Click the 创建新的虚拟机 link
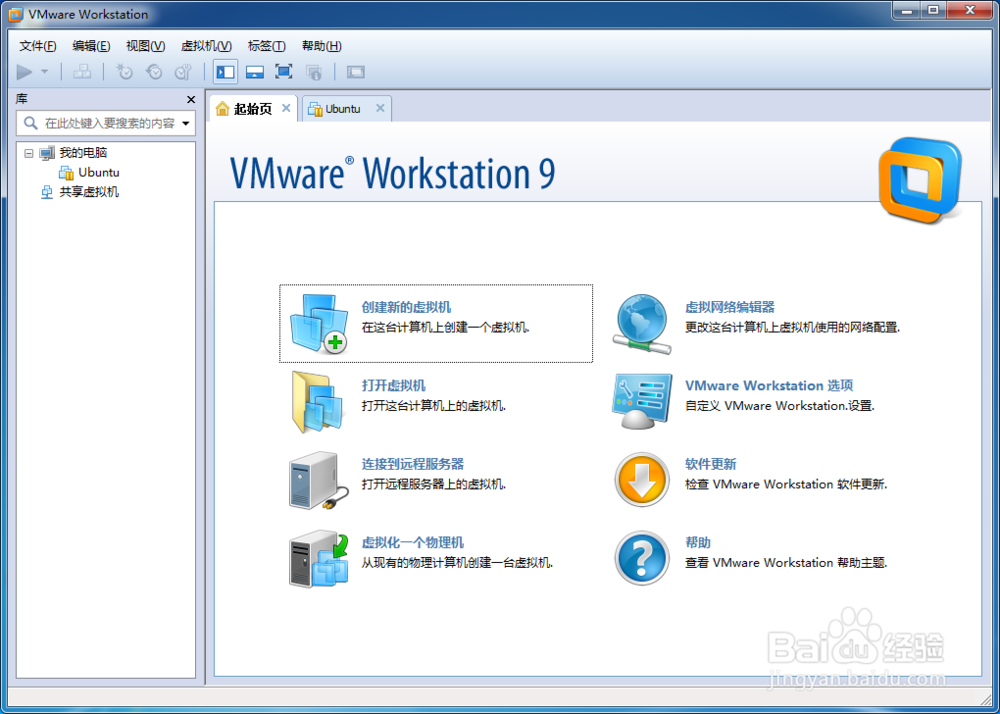The image size is (1000, 714). pyautogui.click(x=406, y=307)
